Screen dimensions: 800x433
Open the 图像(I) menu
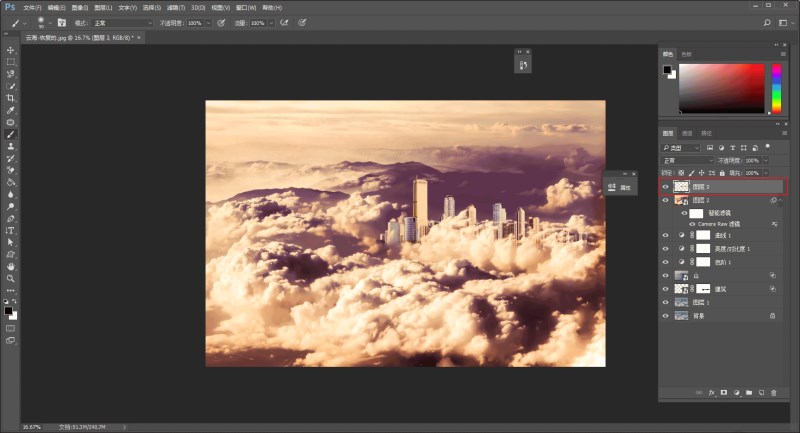click(80, 7)
